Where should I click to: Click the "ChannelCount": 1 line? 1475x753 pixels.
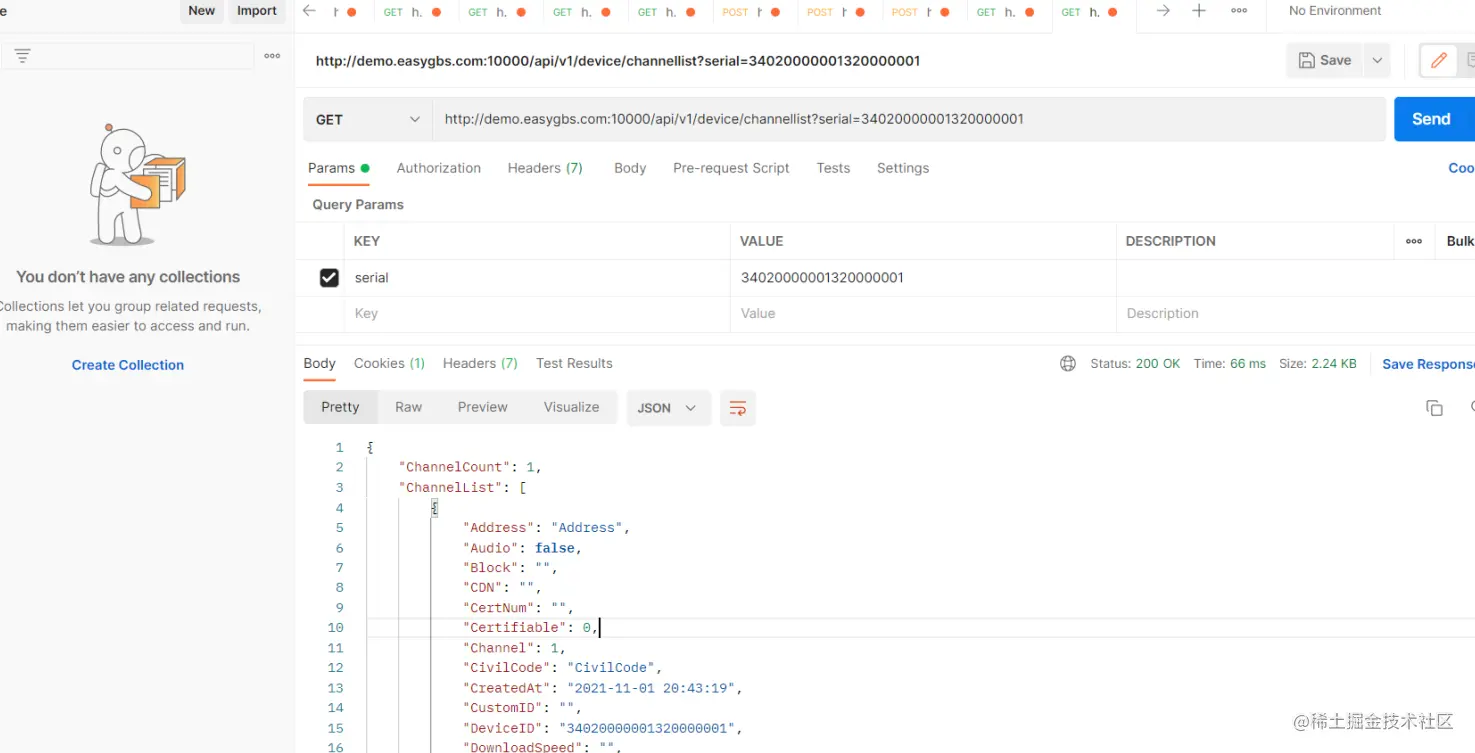click(x=470, y=467)
